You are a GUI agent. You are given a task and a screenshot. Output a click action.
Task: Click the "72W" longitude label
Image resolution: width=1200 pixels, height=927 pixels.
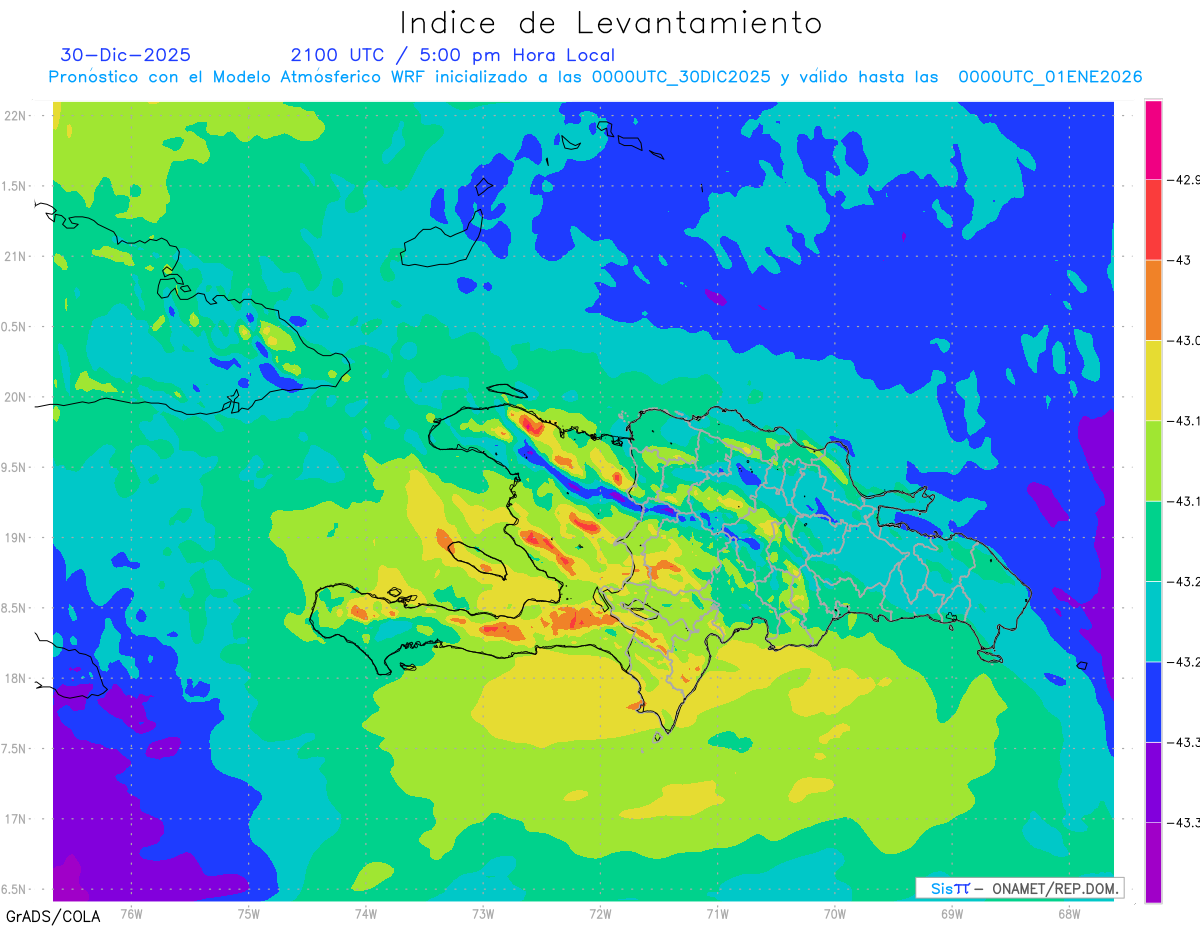(x=600, y=913)
